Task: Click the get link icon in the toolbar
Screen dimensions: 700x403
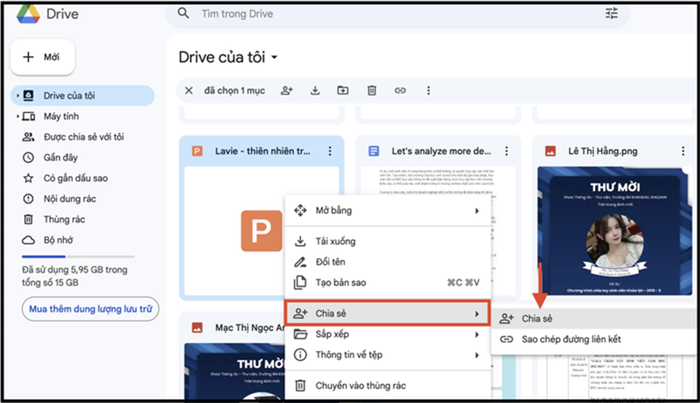Action: coord(400,91)
